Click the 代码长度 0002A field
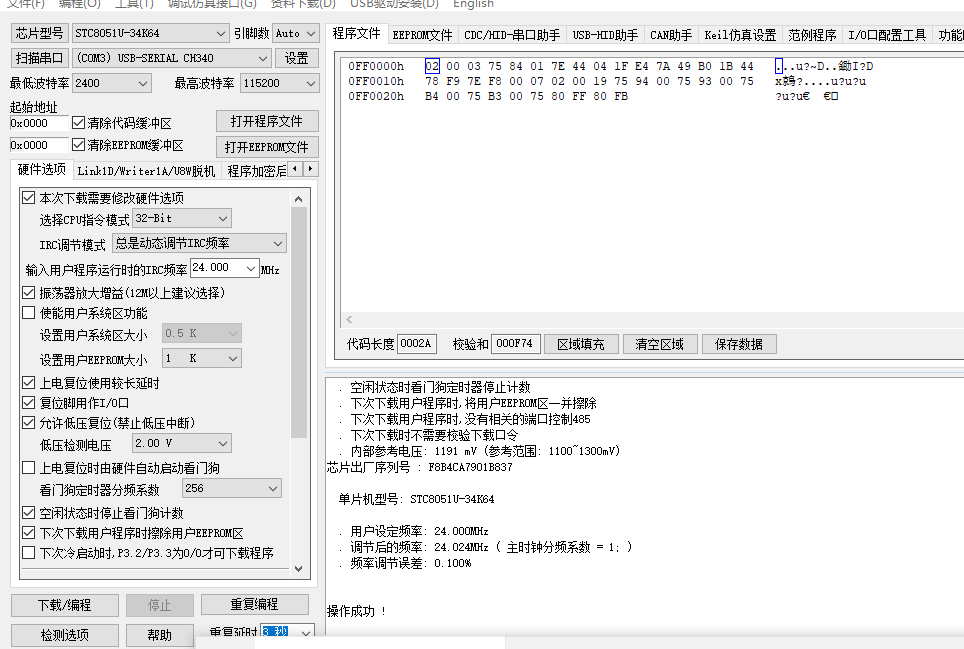This screenshot has width=964, height=649. tap(417, 344)
